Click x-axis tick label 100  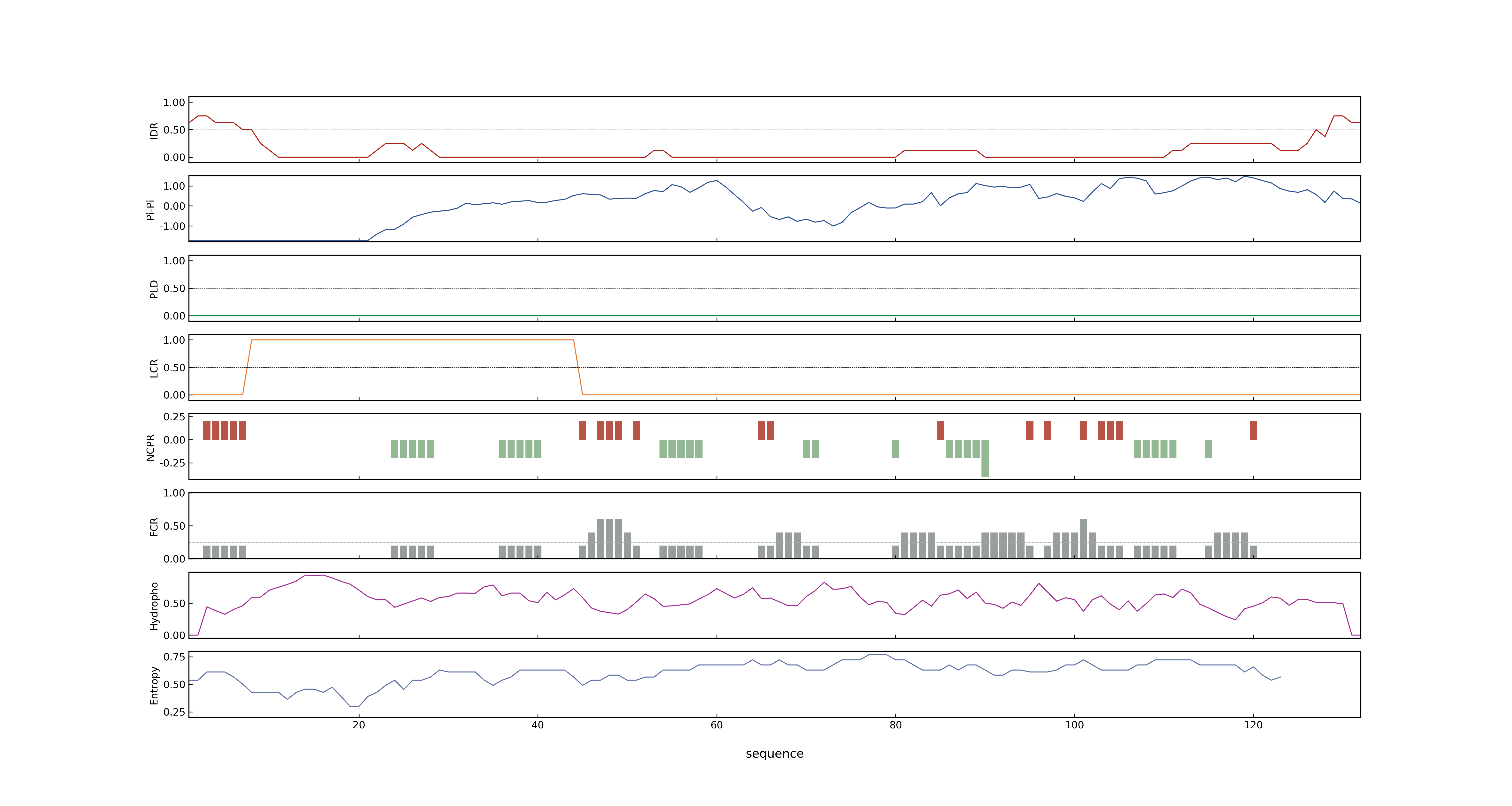click(1075, 725)
